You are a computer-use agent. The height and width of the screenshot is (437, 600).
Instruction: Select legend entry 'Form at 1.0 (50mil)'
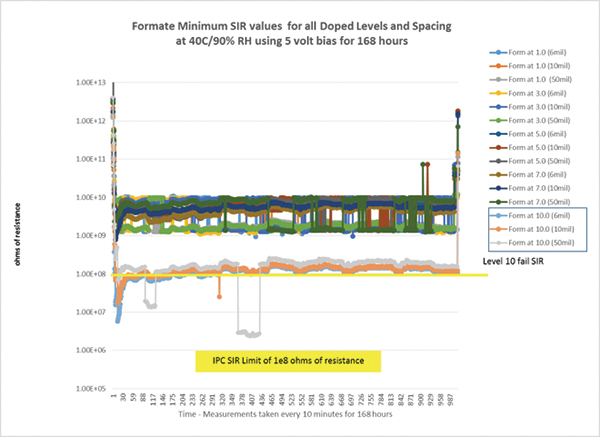[531, 80]
